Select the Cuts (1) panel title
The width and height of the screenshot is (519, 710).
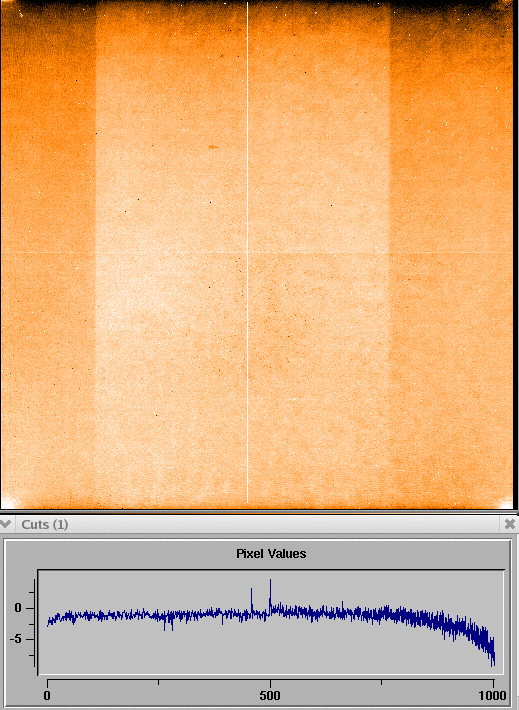click(x=45, y=524)
